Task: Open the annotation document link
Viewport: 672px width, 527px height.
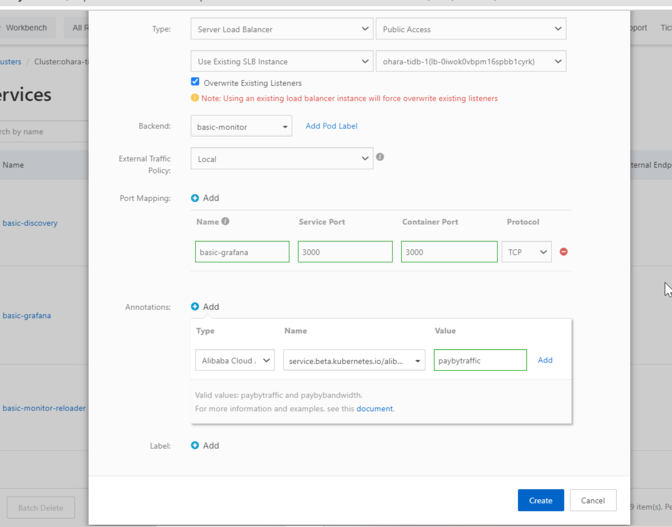Action: click(374, 408)
